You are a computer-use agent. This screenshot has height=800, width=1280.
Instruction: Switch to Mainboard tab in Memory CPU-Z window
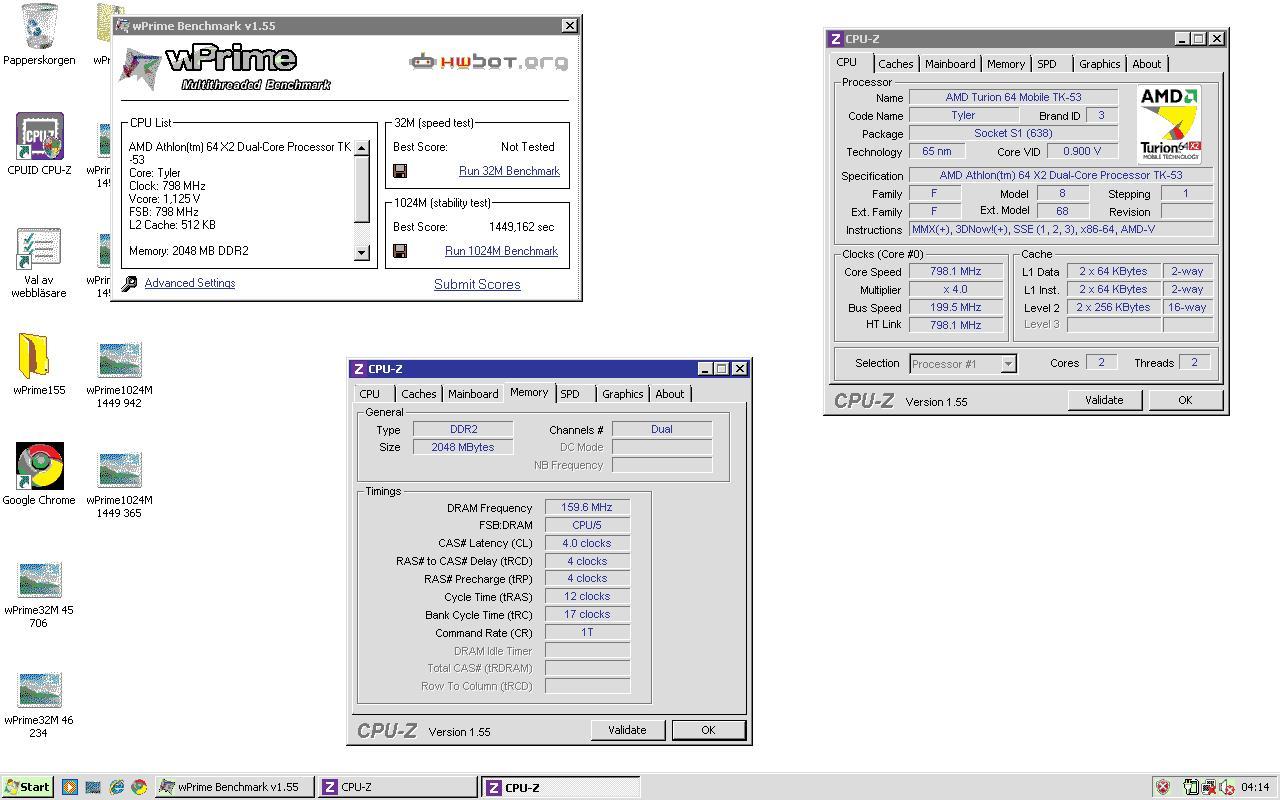tap(473, 394)
